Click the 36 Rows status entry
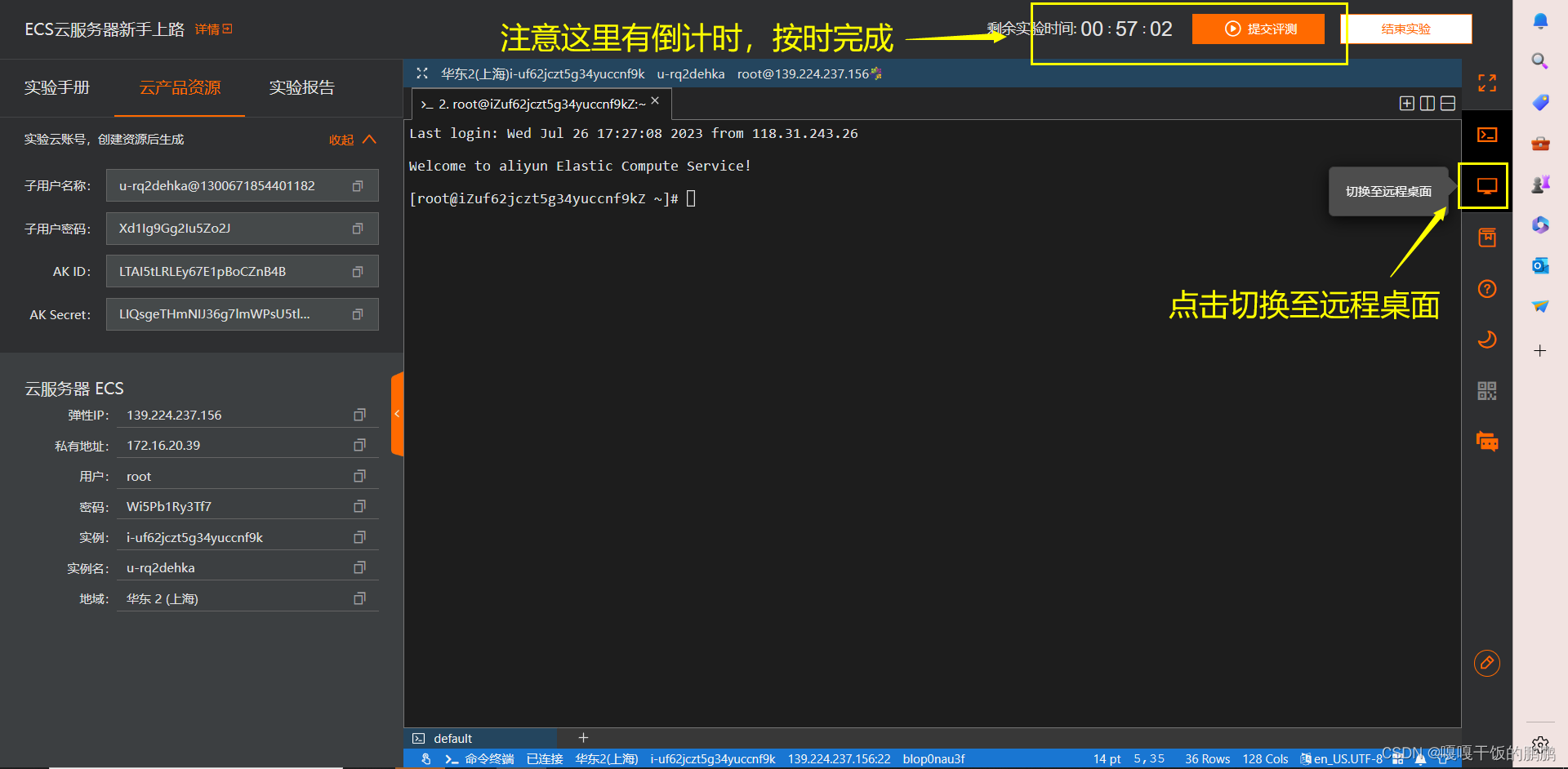The width and height of the screenshot is (1568, 769). [1207, 759]
